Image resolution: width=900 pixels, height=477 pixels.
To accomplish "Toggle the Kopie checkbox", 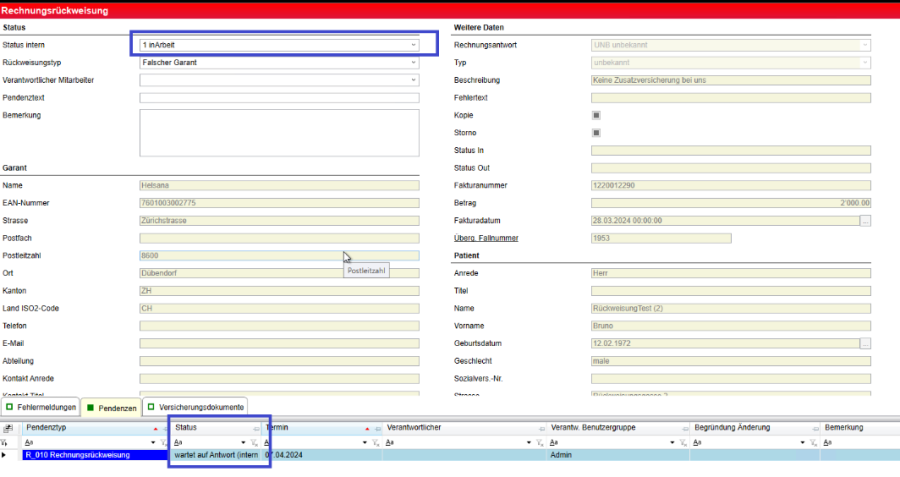I will pyautogui.click(x=596, y=115).
